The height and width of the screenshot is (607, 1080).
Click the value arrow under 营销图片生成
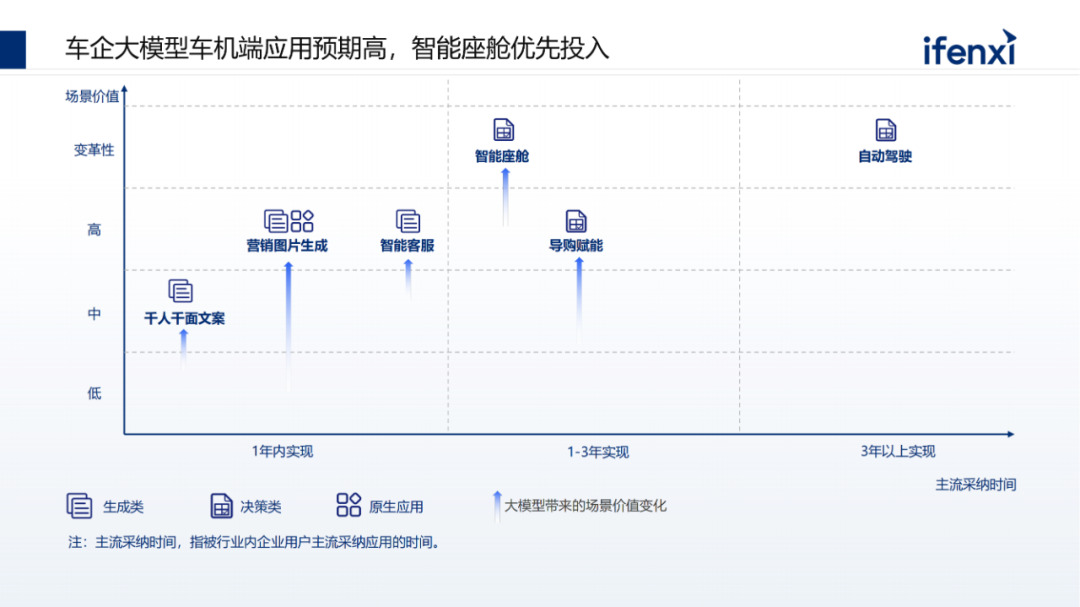pyautogui.click(x=289, y=327)
